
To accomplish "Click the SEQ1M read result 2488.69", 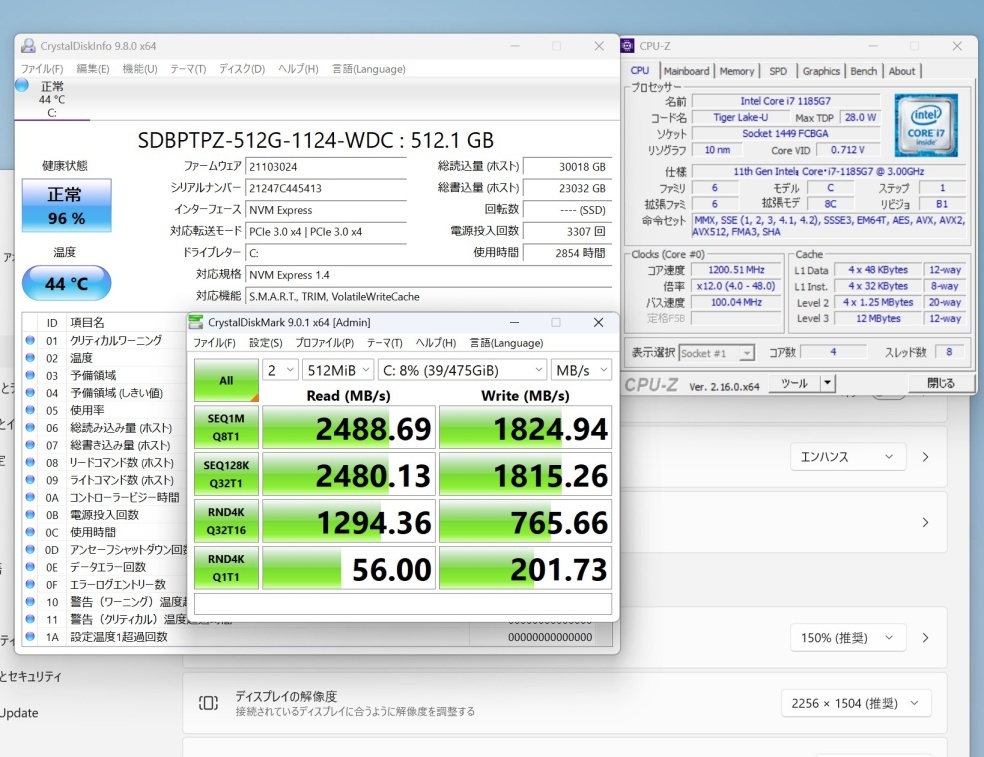I will coord(348,428).
